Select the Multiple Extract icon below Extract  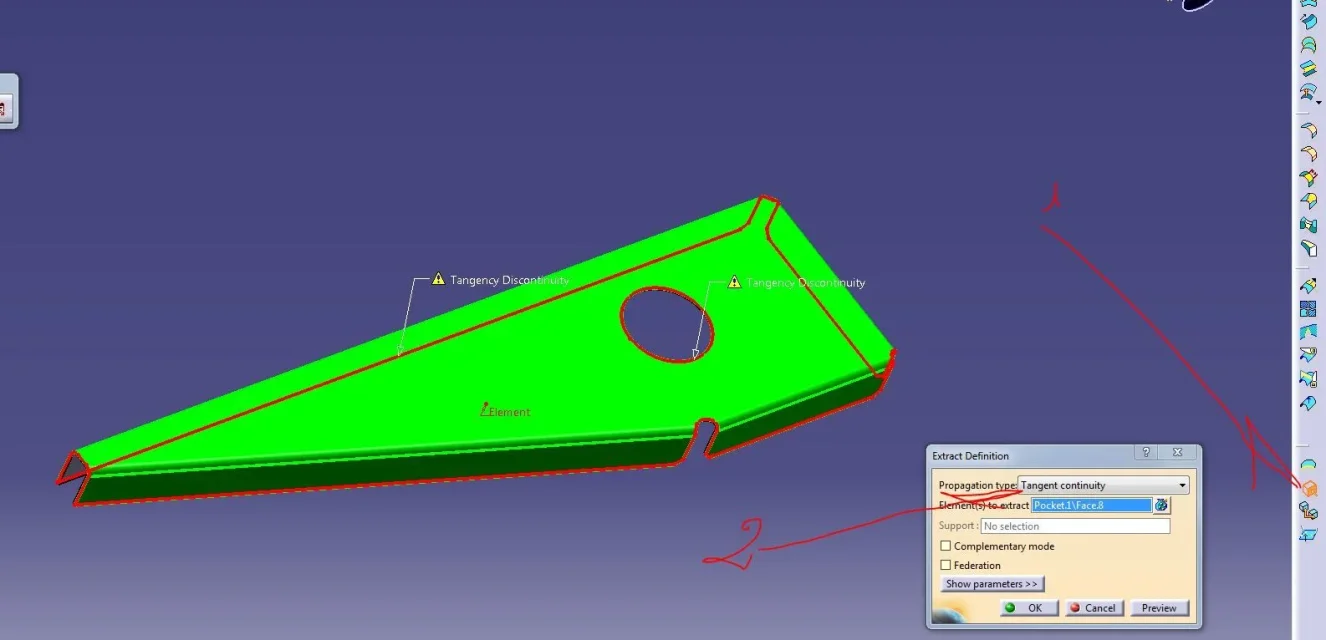1308,511
